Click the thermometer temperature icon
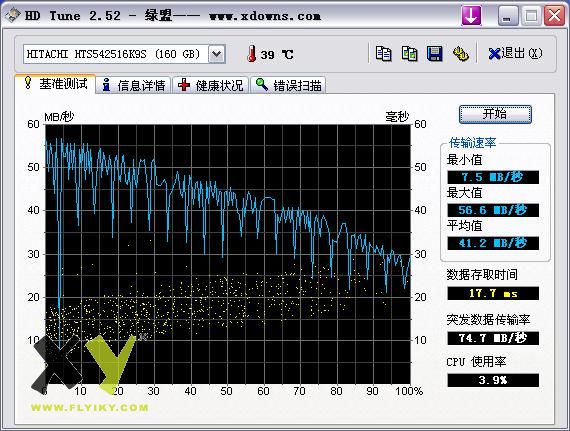570x431 pixels. click(x=251, y=54)
